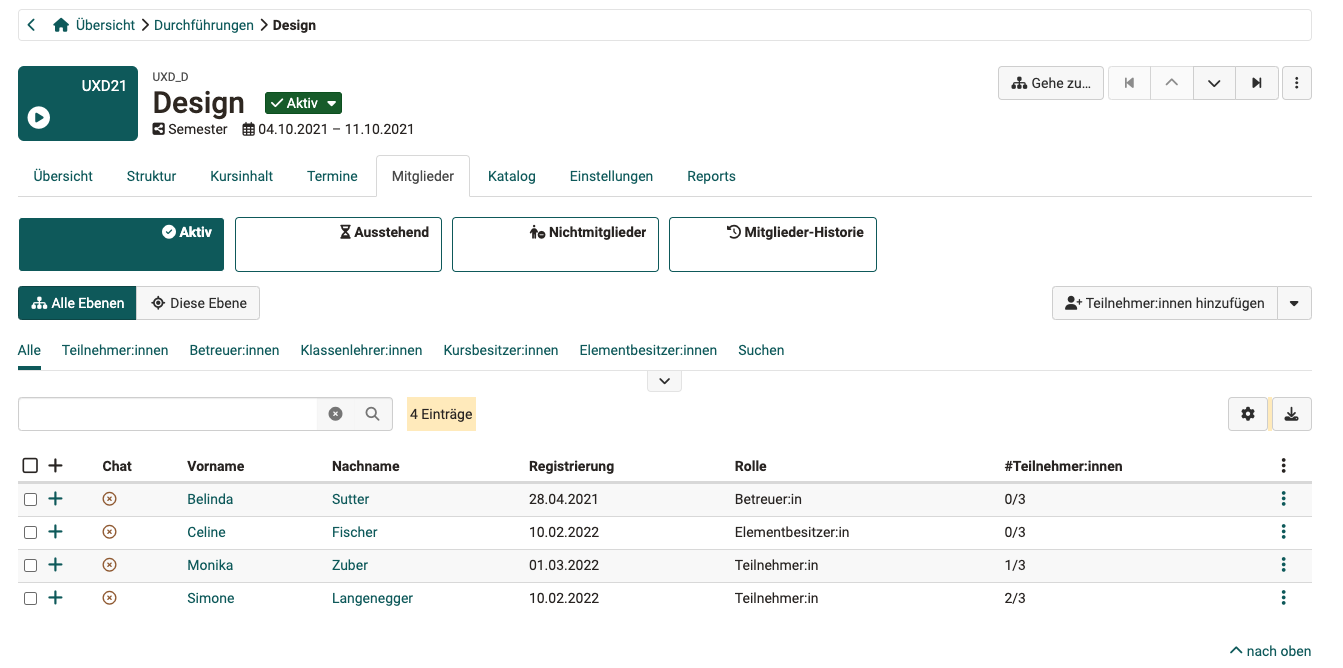The image size is (1343, 668).
Task: Switch to the Übersicht tab
Action: 63,176
